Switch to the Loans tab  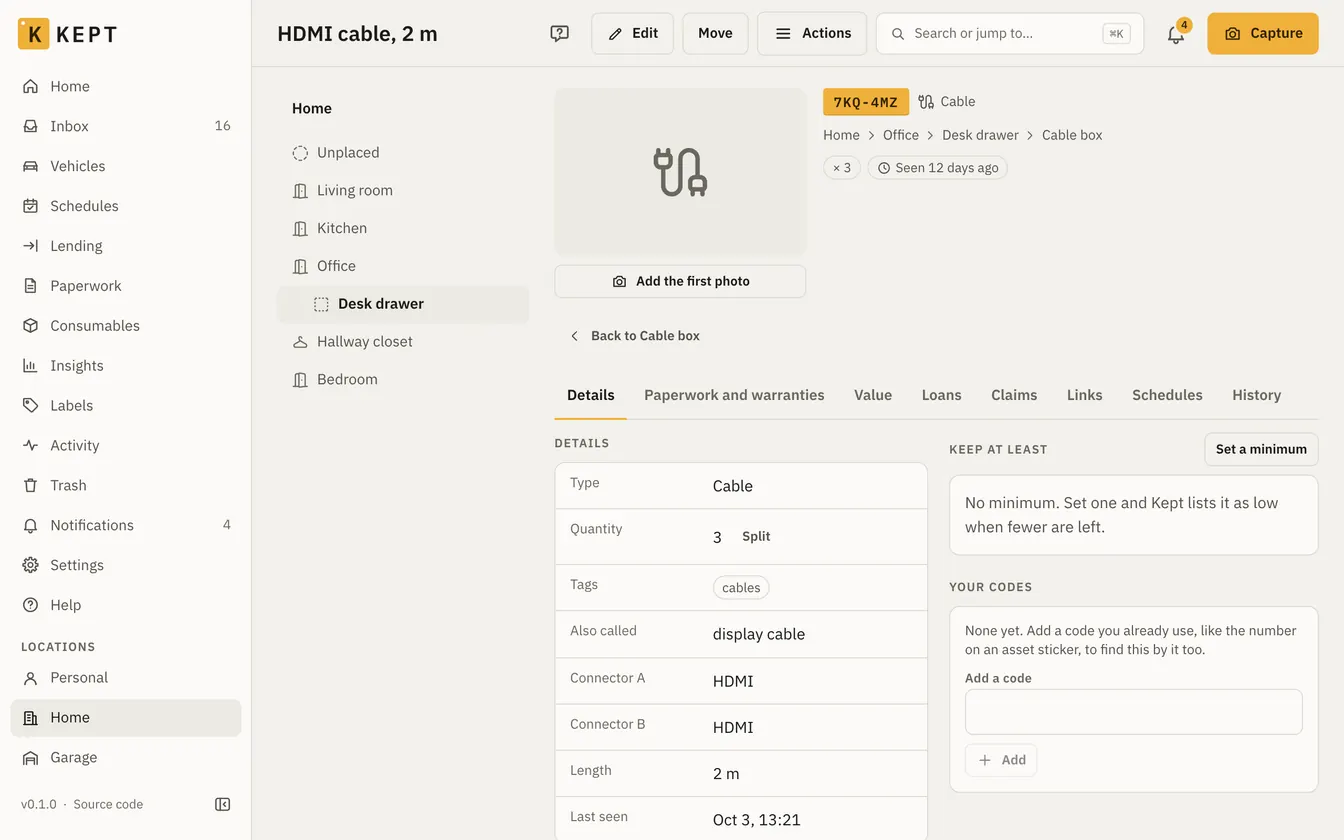pyautogui.click(x=941, y=395)
